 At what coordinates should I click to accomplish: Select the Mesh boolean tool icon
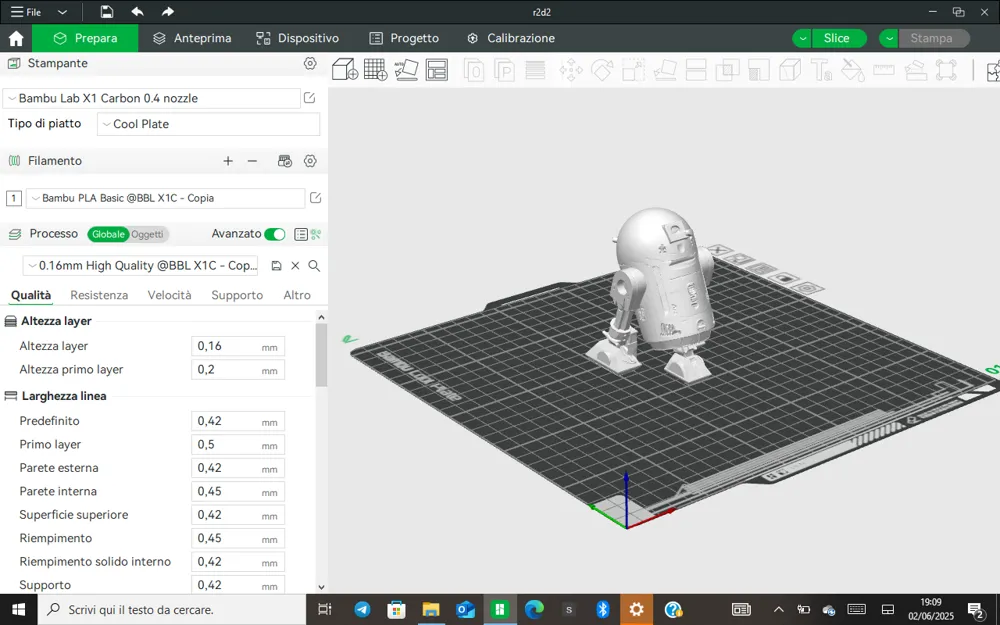pos(727,70)
